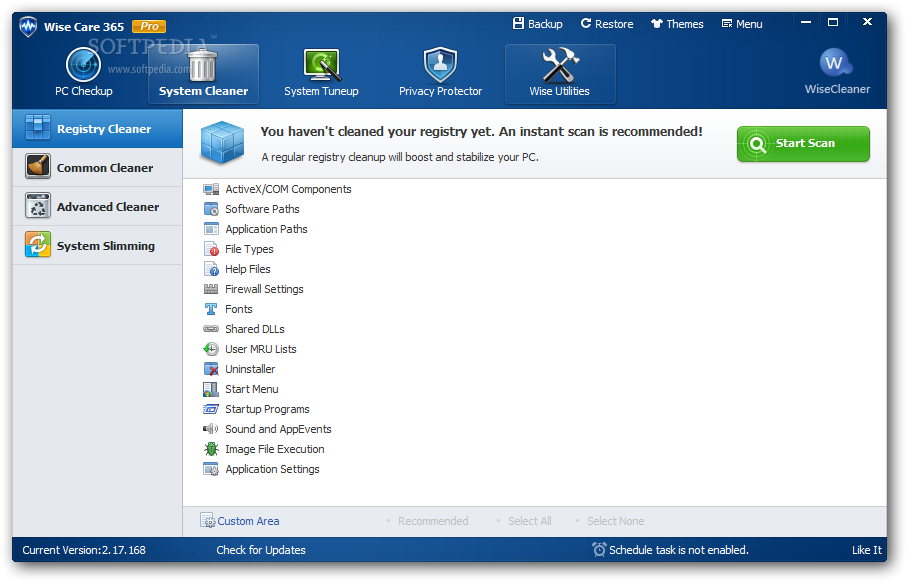Viewport: 907px width, 582px height.
Task: Switch to System Slimming tab
Action: tap(98, 245)
